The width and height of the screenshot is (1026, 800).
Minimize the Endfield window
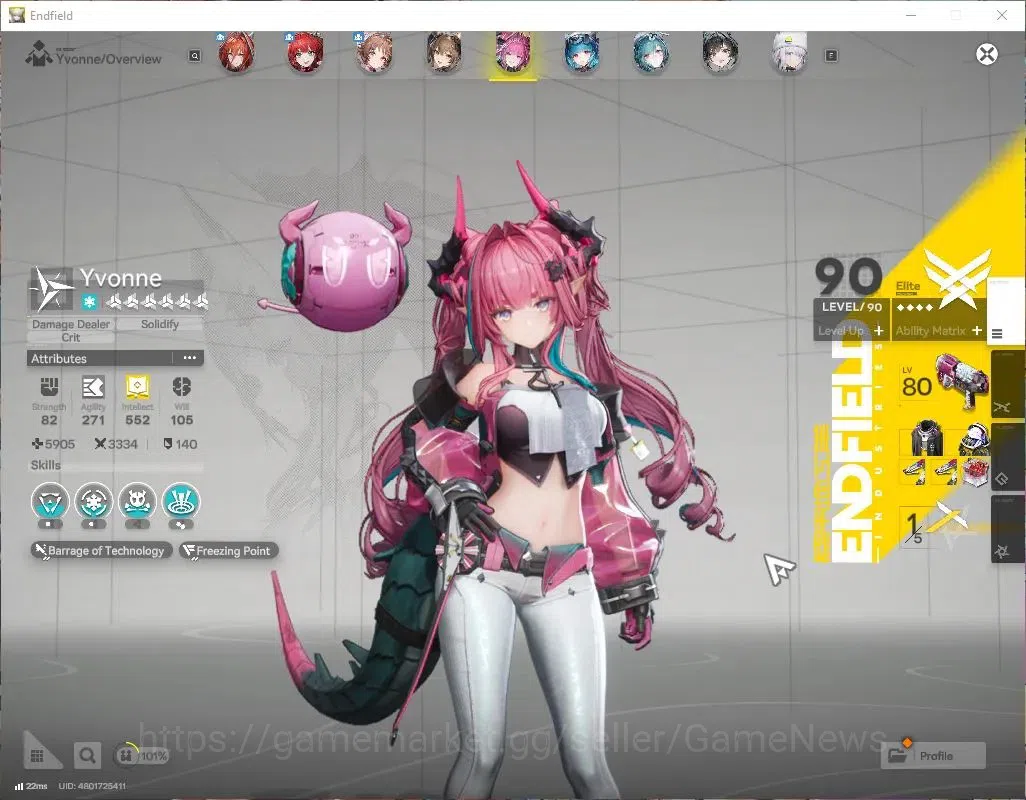(x=911, y=15)
